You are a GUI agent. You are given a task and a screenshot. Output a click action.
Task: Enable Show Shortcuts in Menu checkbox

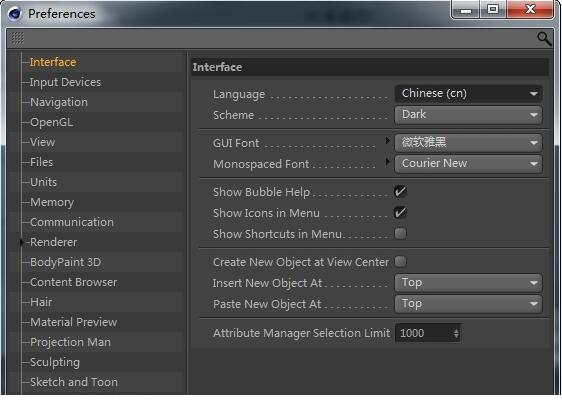(x=400, y=234)
